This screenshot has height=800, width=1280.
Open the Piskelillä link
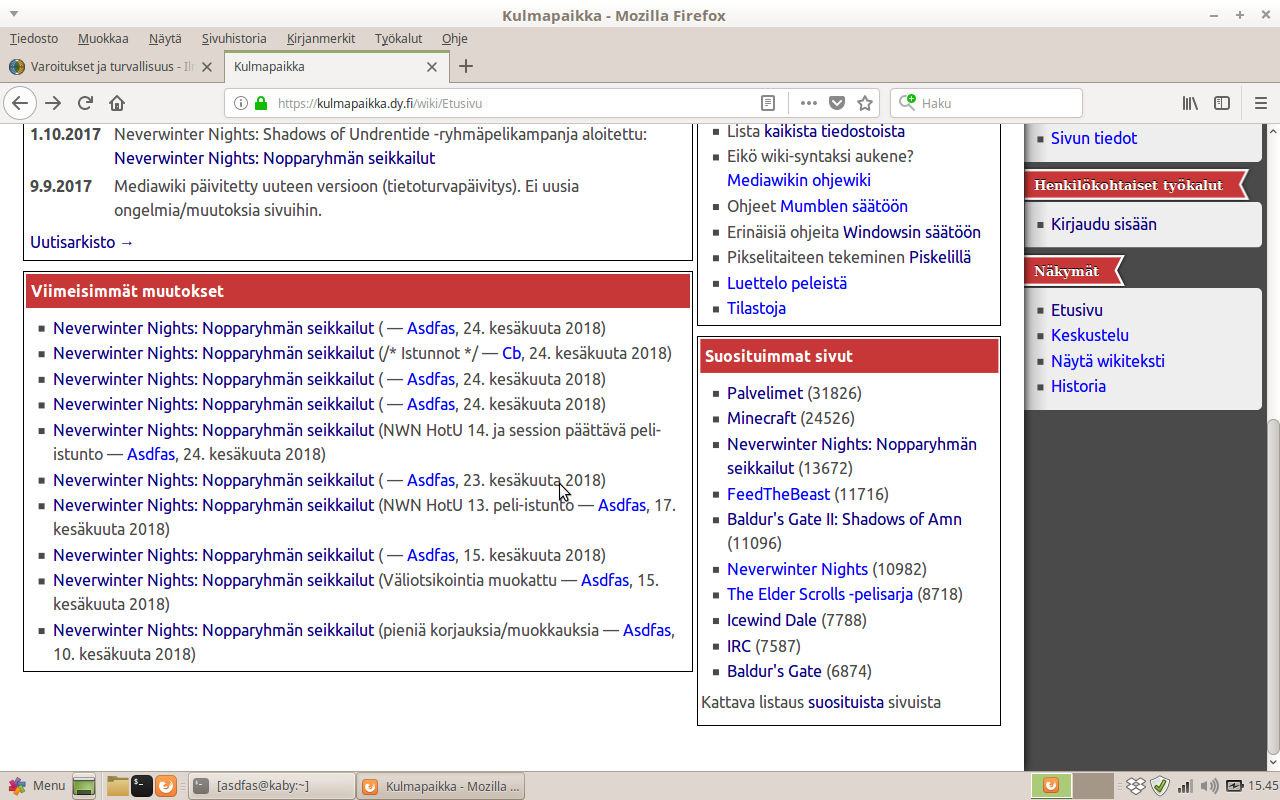coord(940,257)
